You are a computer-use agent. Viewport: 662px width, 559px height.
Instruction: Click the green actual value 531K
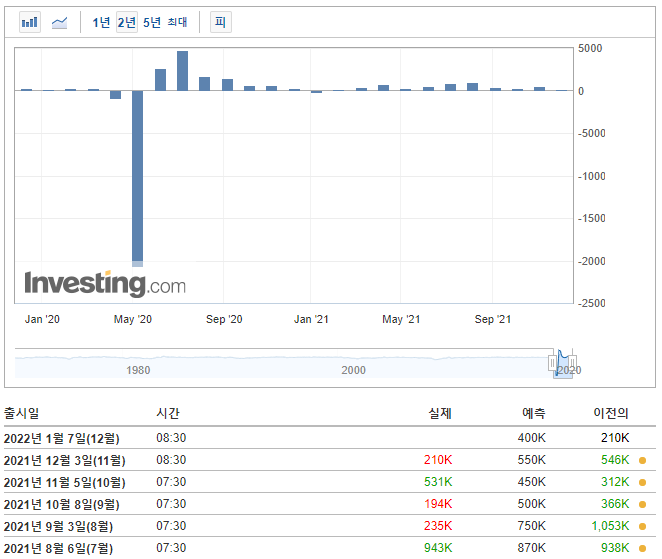tap(438, 482)
